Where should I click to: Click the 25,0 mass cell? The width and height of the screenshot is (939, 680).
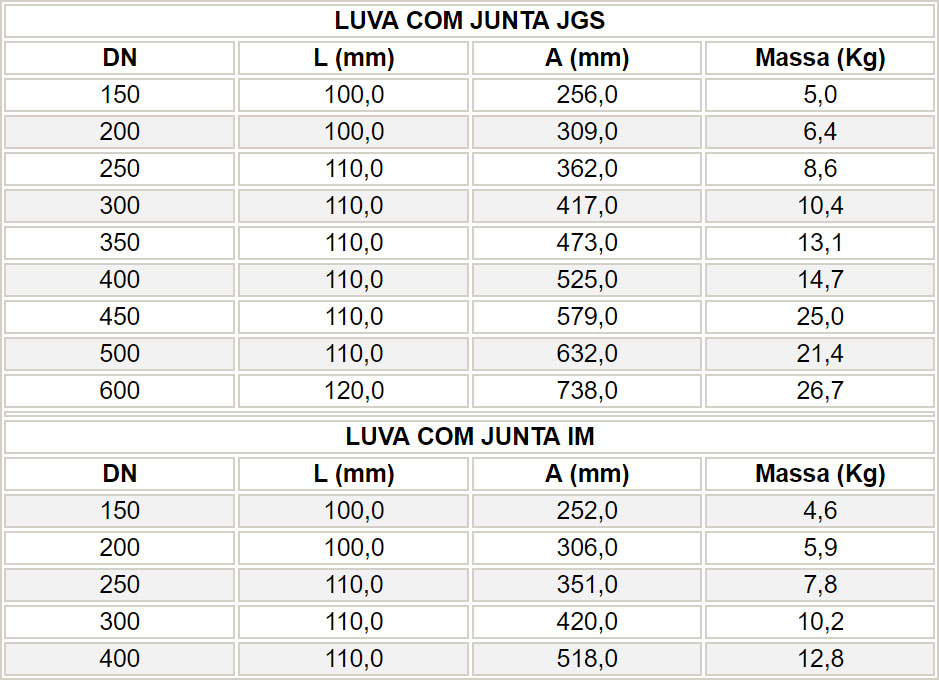[820, 317]
